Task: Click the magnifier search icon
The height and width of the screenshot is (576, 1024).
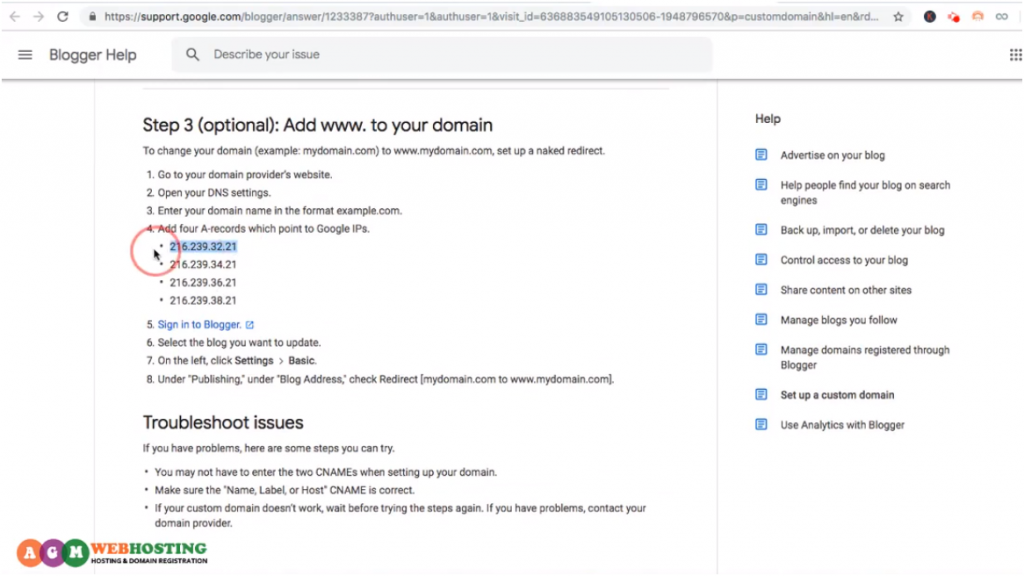Action: 192,55
